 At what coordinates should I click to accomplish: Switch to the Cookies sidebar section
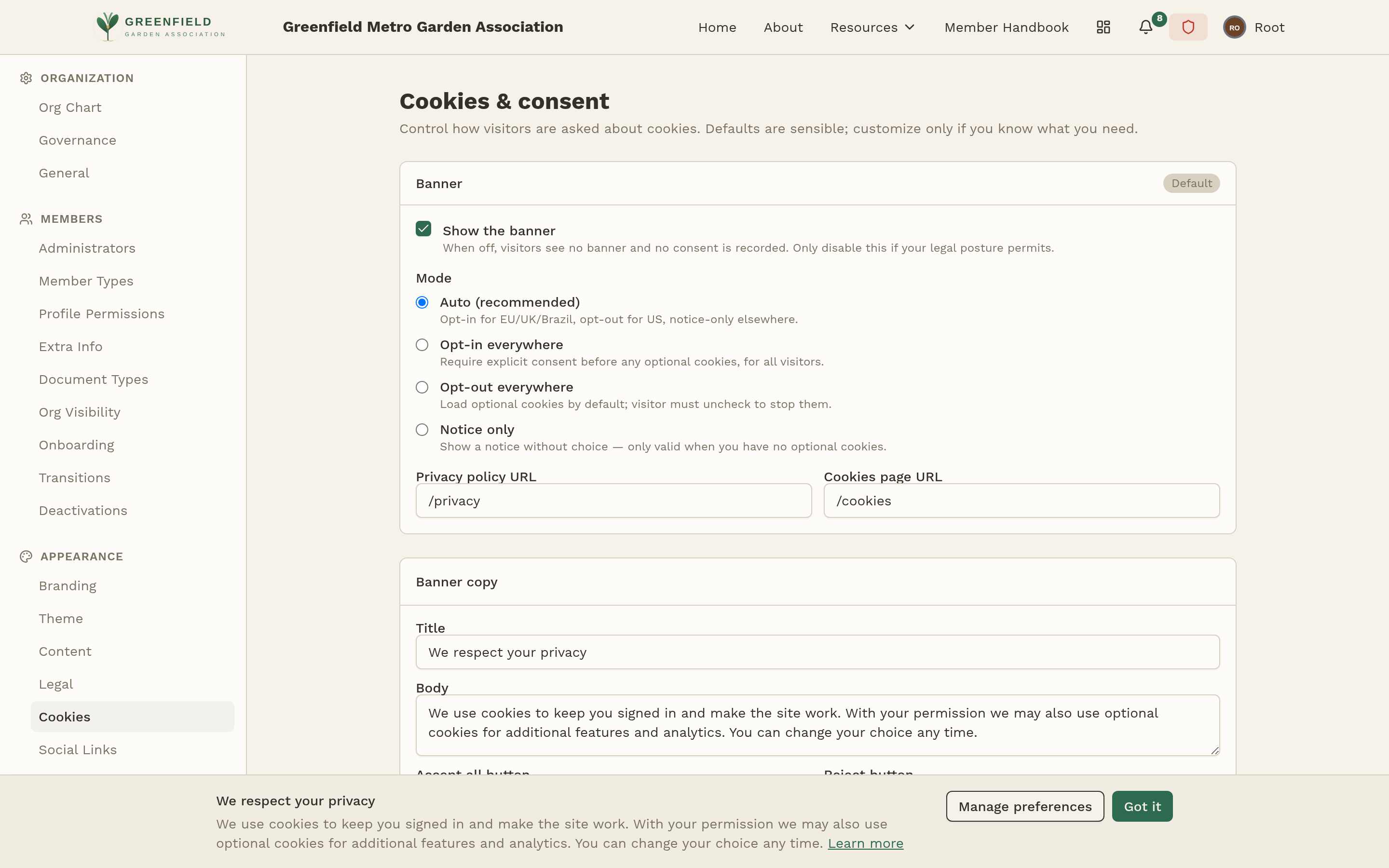[x=64, y=716]
